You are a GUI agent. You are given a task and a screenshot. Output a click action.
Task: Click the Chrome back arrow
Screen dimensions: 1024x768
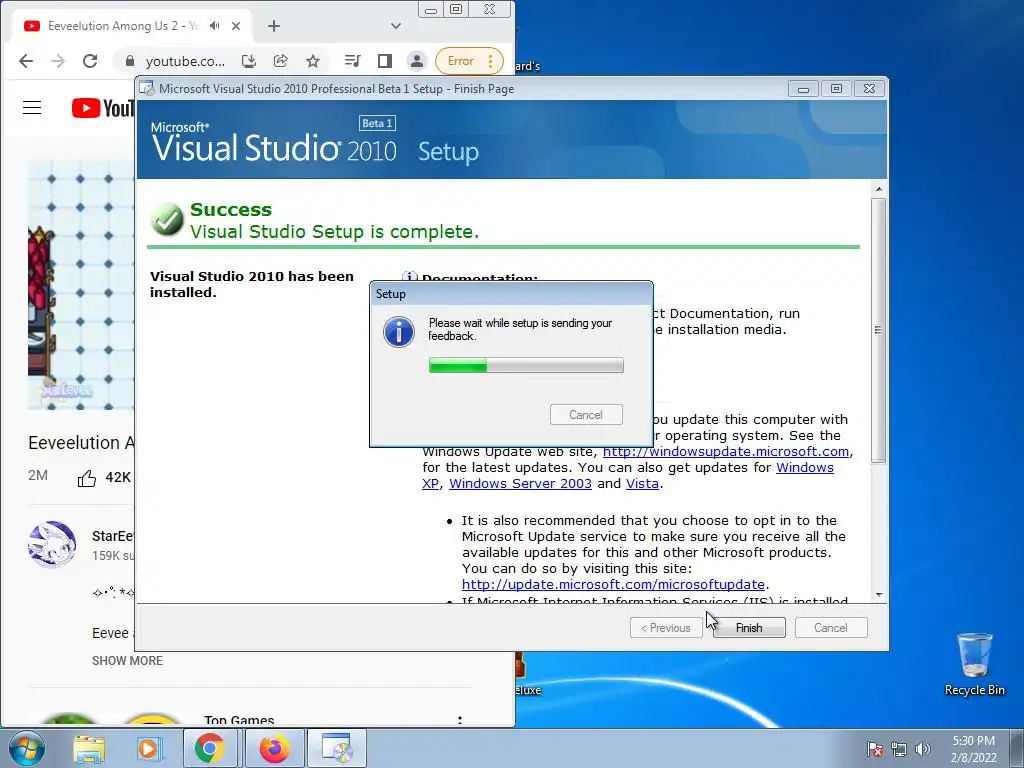coord(25,61)
